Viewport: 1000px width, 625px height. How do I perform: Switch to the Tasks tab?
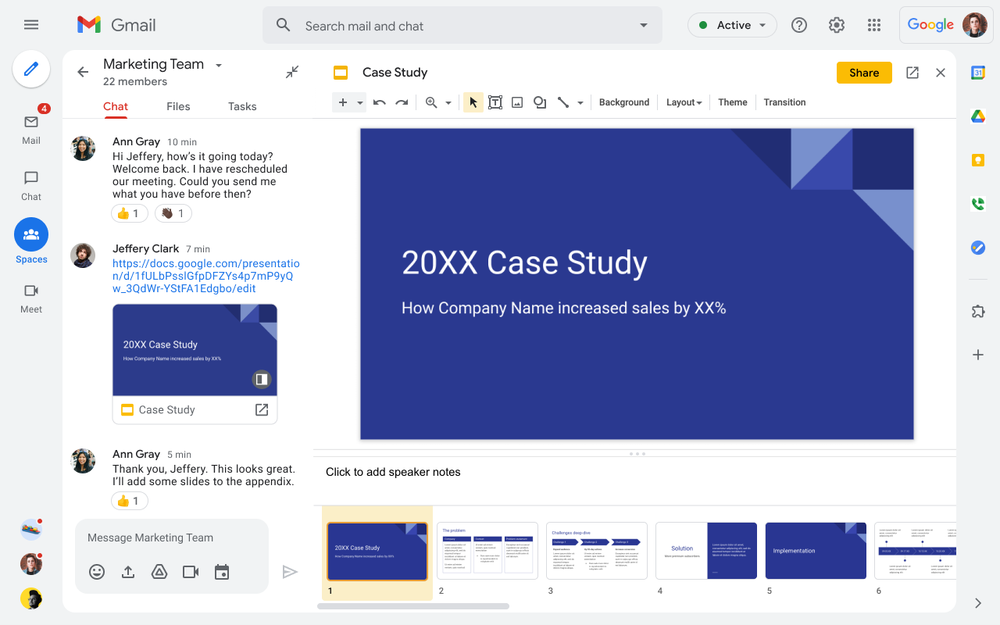pos(242,106)
